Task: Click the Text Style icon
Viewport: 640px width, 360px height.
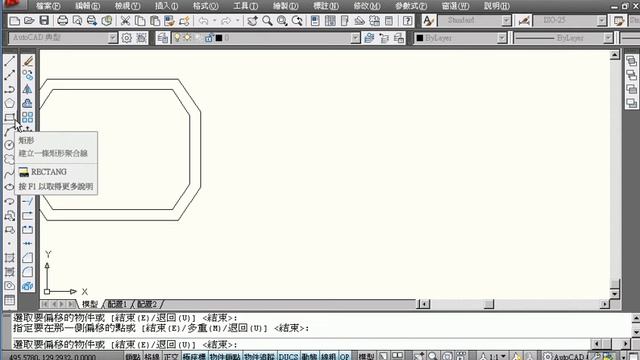Action: pyautogui.click(x=428, y=21)
